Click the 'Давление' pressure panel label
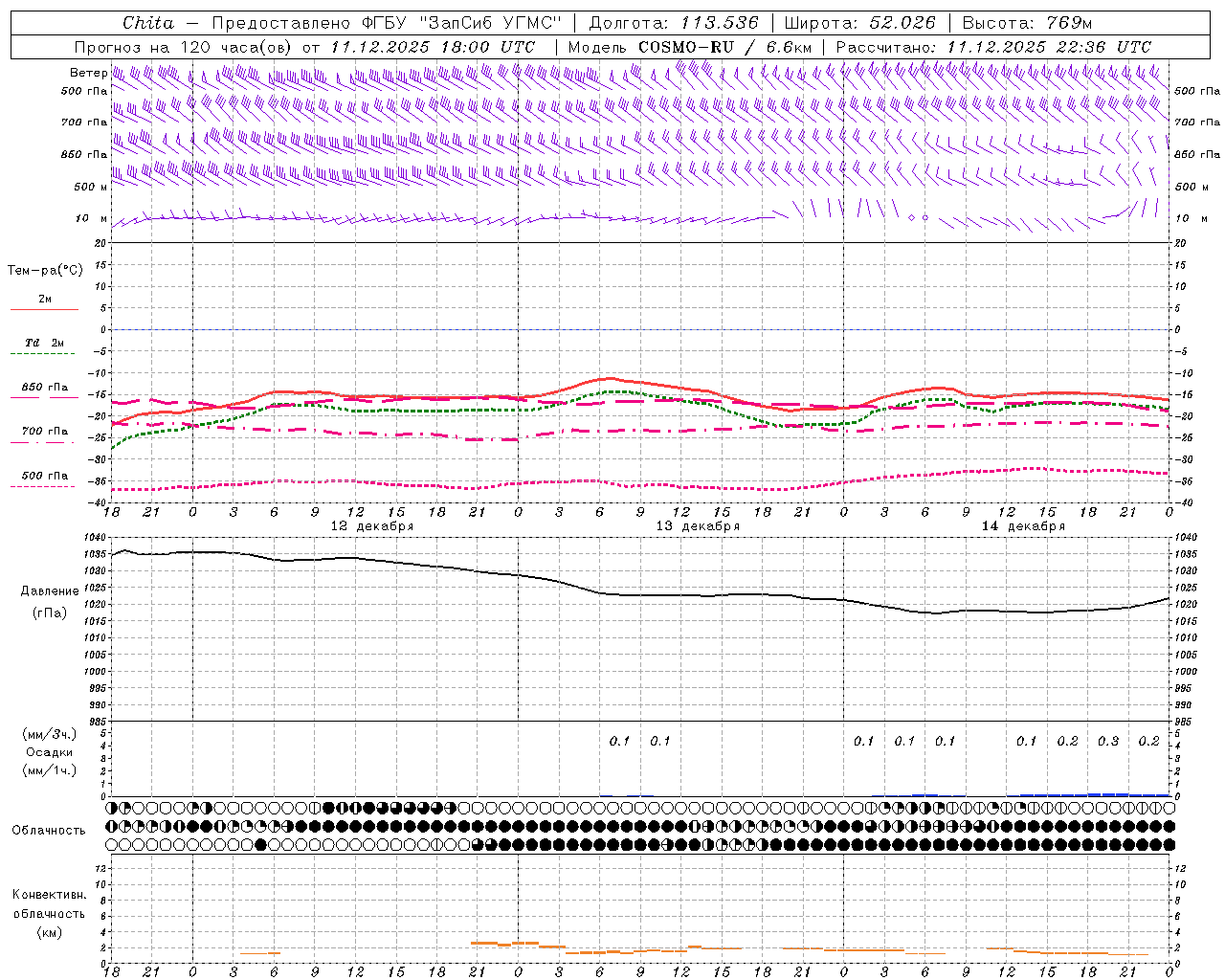1225x980 pixels. (50, 591)
